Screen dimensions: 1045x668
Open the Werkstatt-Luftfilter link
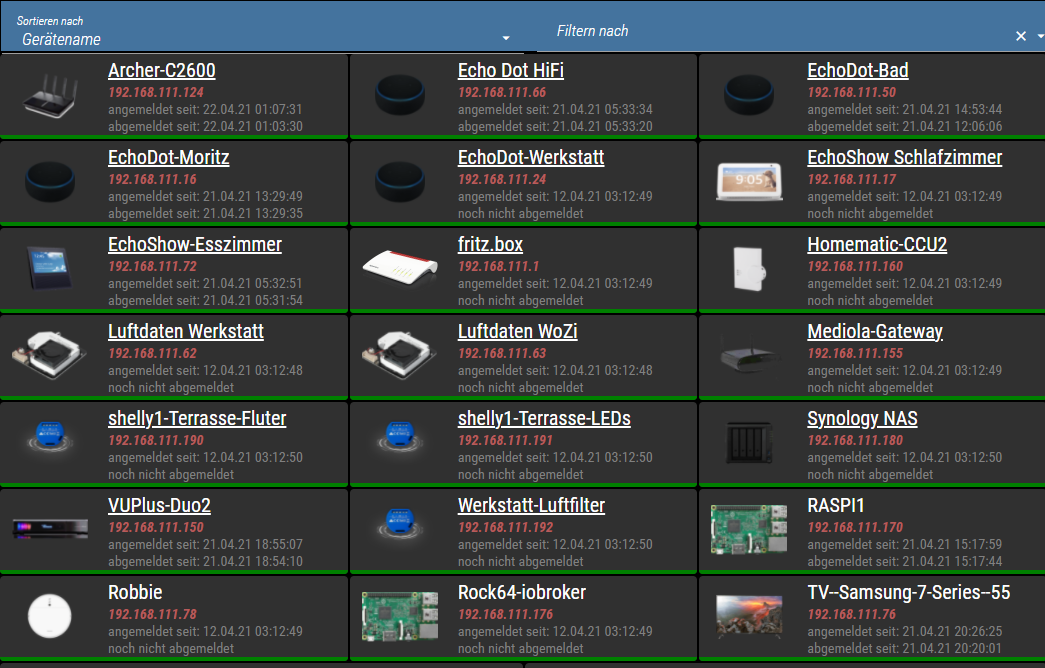pyautogui.click(x=531, y=505)
